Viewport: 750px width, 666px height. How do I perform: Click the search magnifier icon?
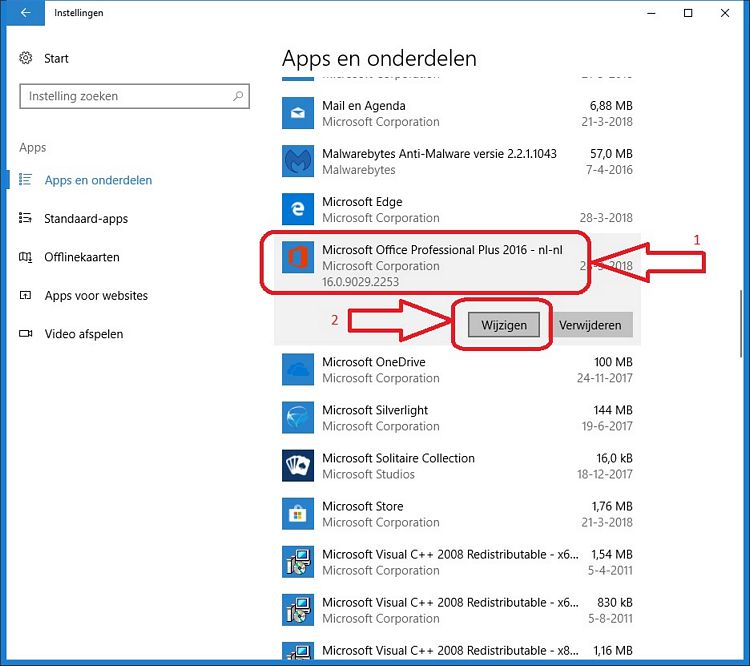238,96
